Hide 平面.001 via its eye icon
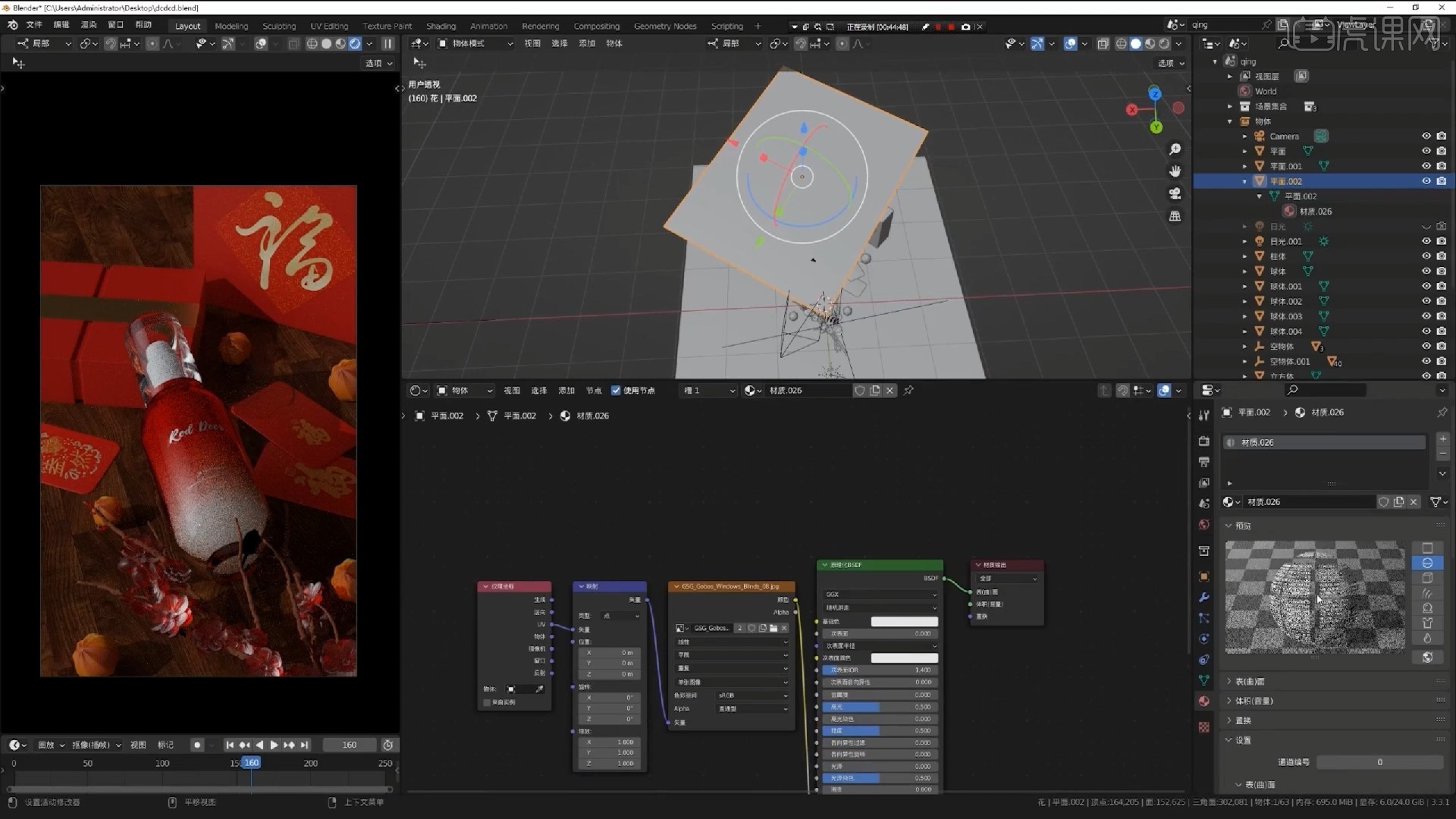 click(1426, 166)
